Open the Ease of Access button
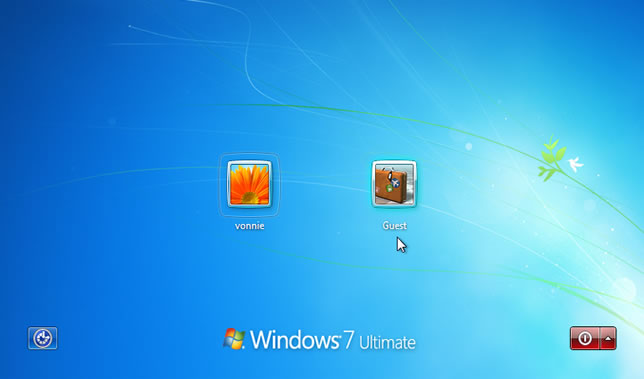The height and width of the screenshot is (379, 644). (x=43, y=338)
